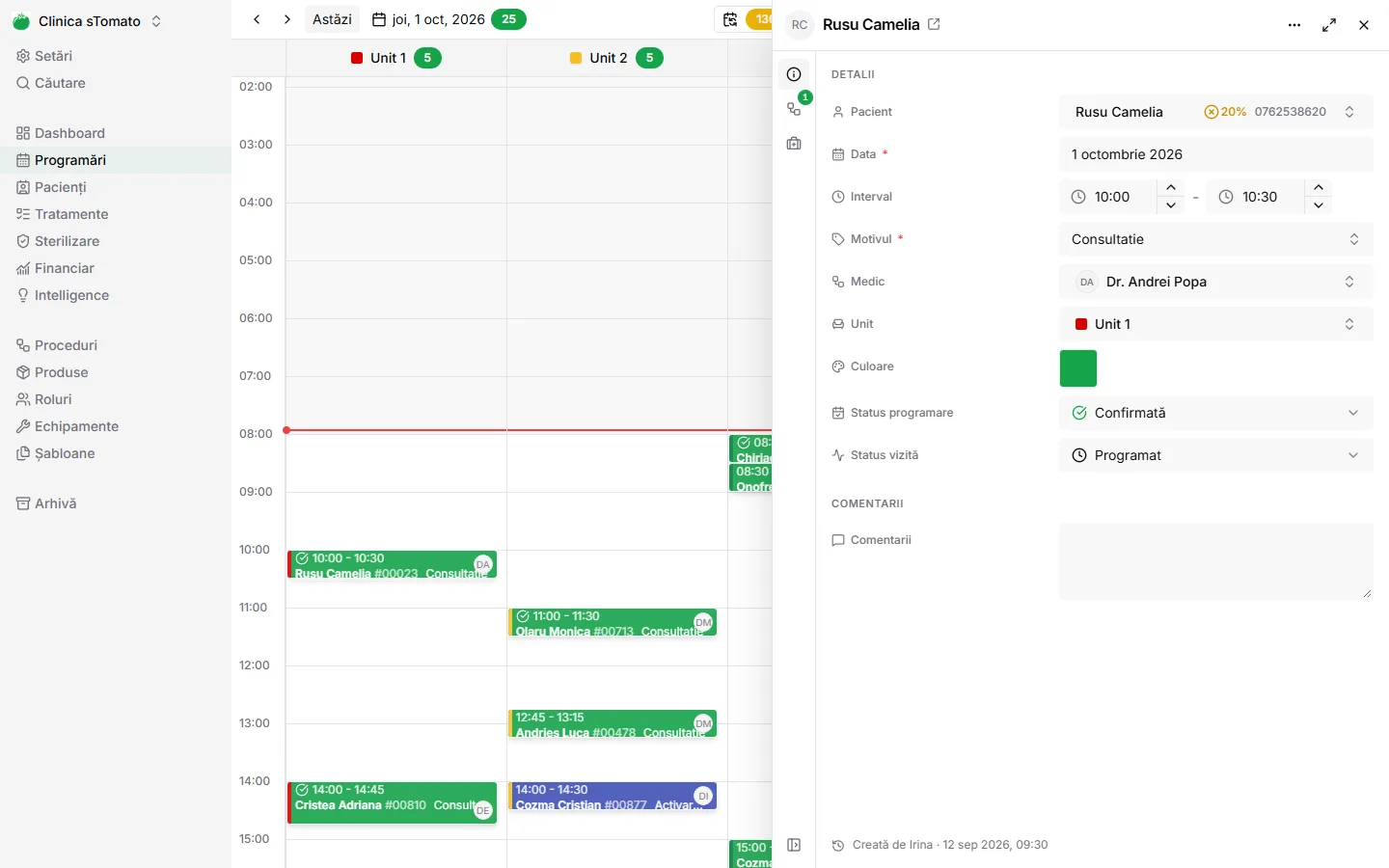Viewport: 1389px width, 868px height.
Task: Open Cristea Adriana 14:00 appointment
Action: (393, 802)
